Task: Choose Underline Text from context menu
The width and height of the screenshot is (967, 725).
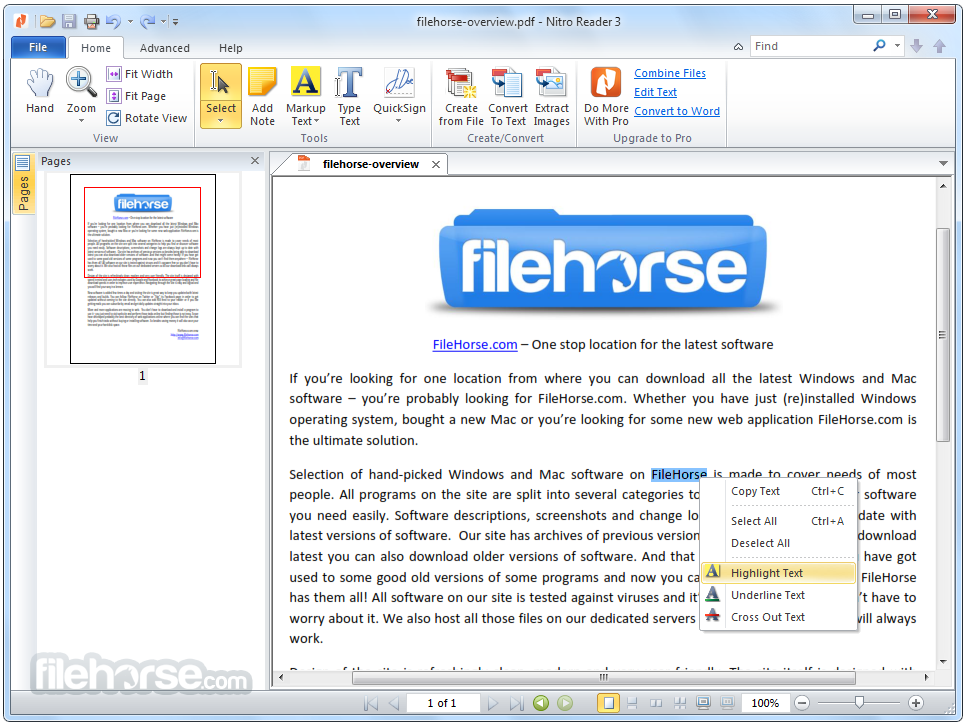Action: click(x=778, y=595)
